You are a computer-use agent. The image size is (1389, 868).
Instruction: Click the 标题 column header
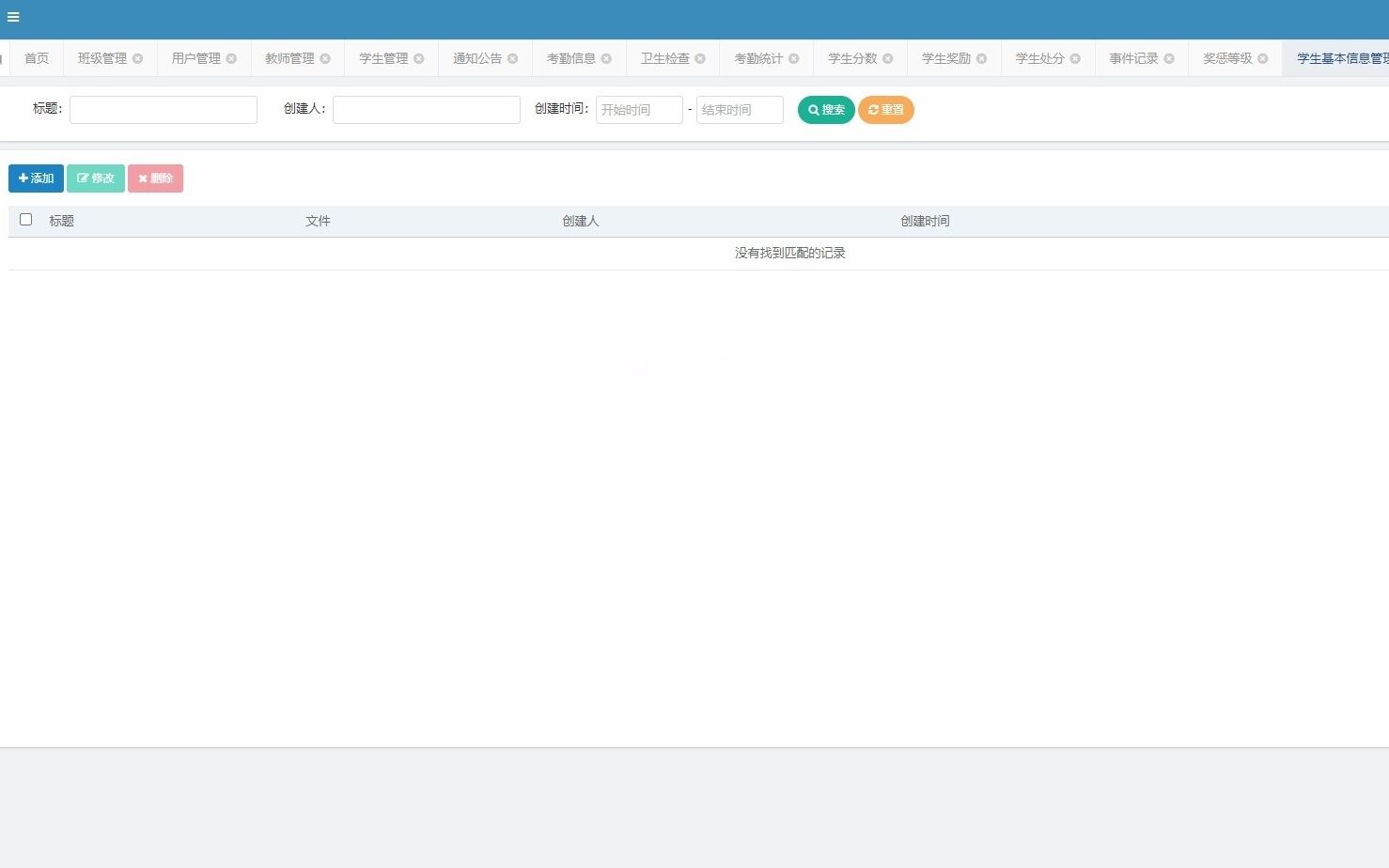62,221
